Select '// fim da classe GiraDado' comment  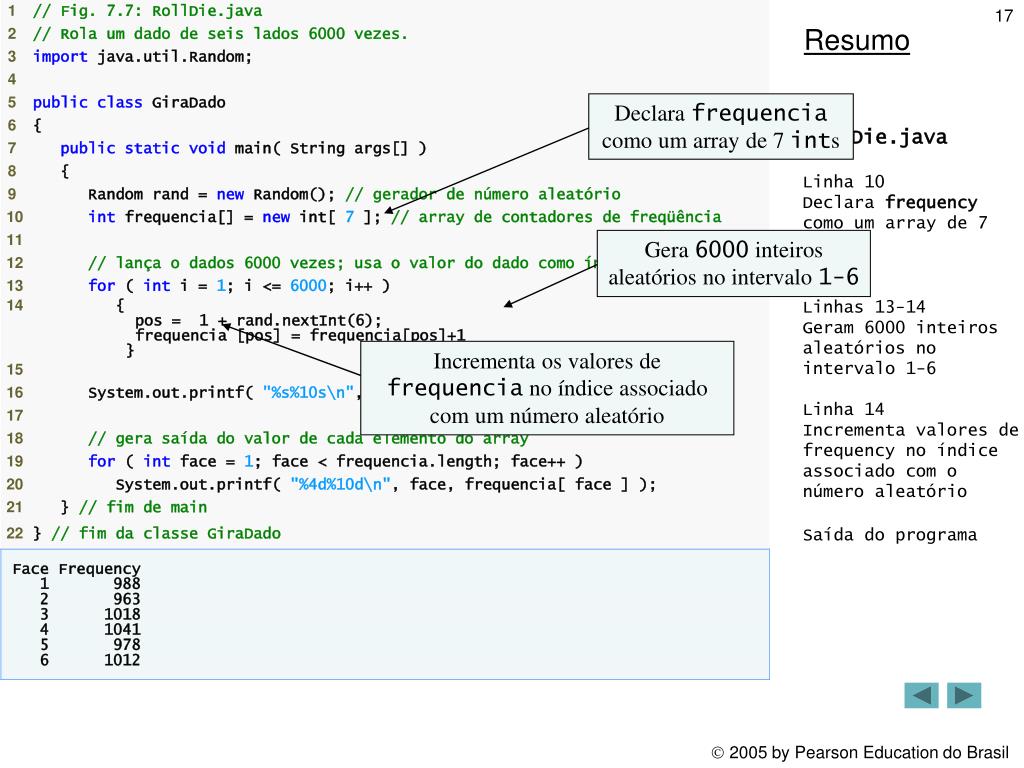pyautogui.click(x=166, y=534)
